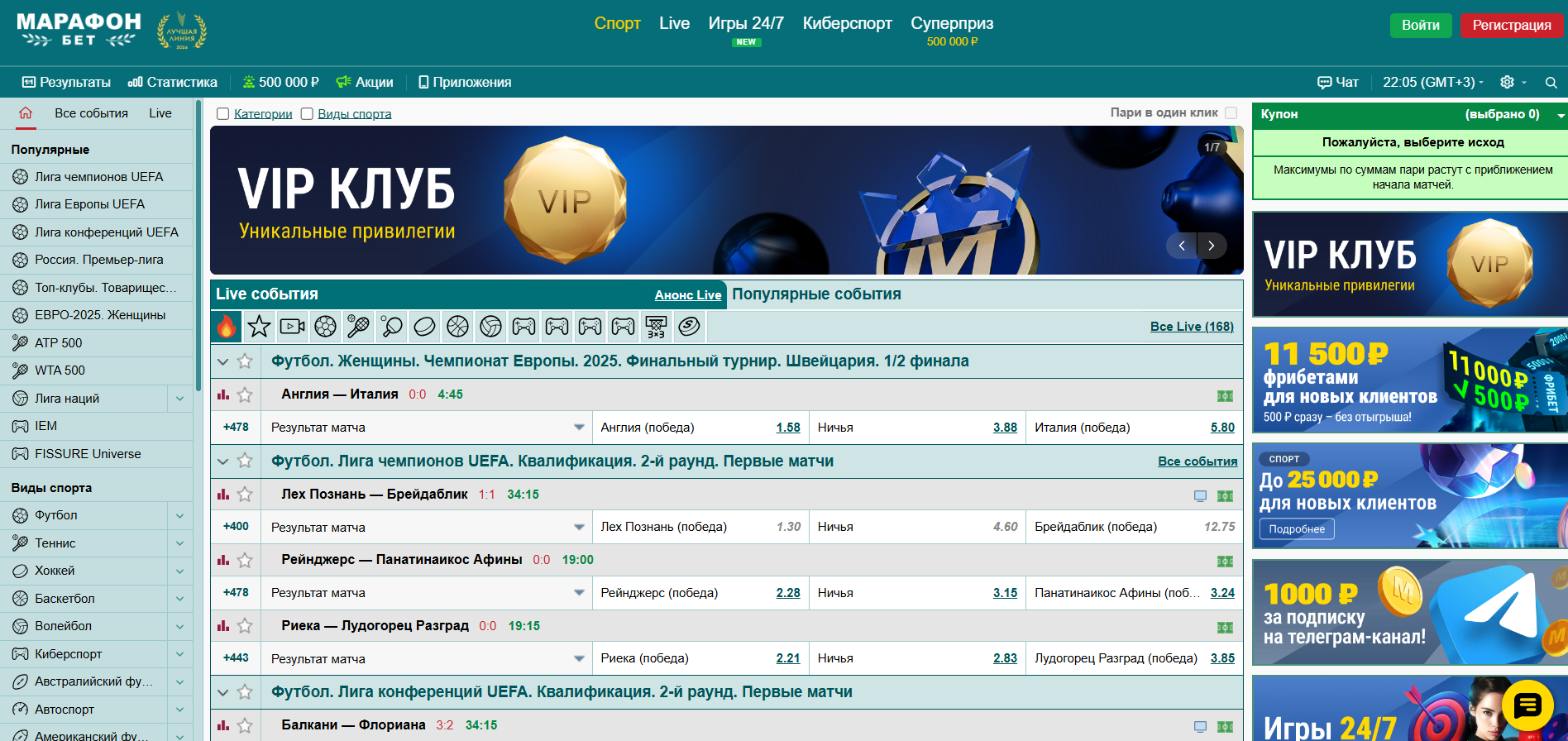Image resolution: width=1568 pixels, height=741 pixels.
Task: Expand Лига наций chevron in sidebar
Action: pos(179,399)
